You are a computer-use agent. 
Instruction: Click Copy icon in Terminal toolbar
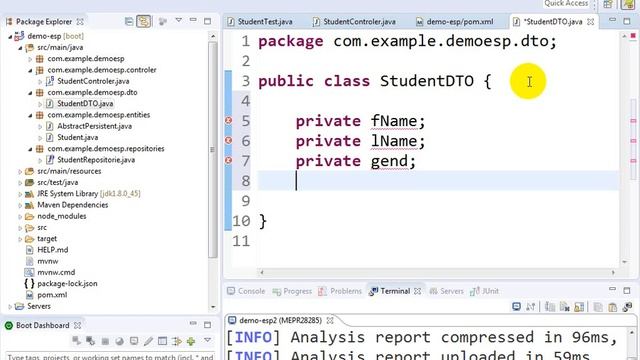coord(598,307)
